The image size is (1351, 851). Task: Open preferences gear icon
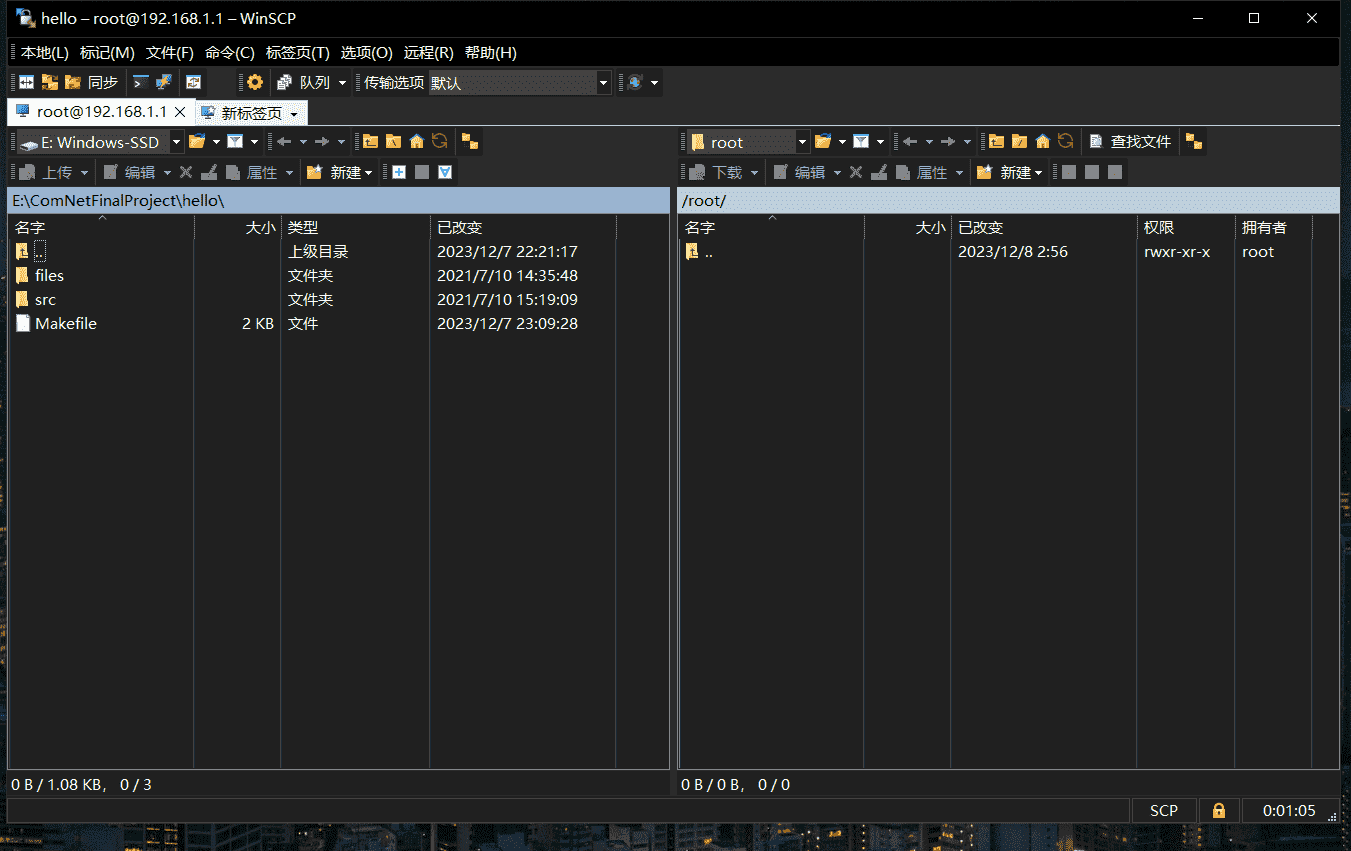[255, 83]
